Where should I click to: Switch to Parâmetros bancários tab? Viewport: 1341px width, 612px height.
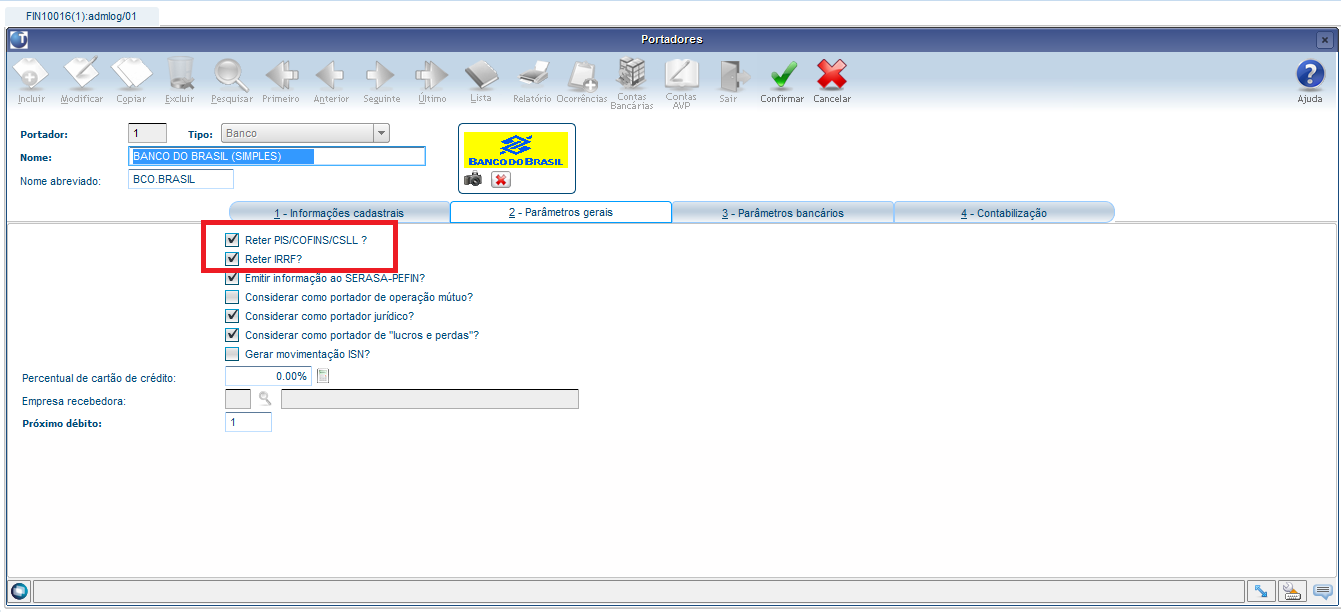point(782,212)
